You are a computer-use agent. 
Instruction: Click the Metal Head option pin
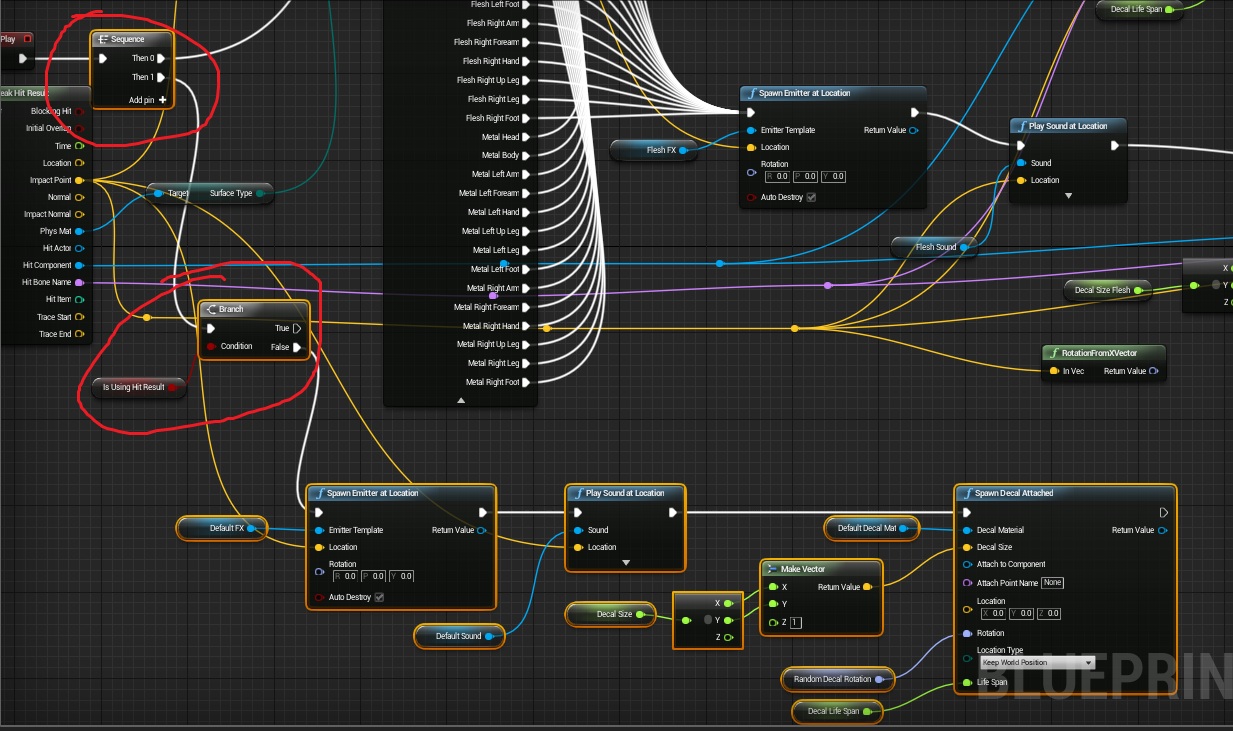click(x=526, y=137)
